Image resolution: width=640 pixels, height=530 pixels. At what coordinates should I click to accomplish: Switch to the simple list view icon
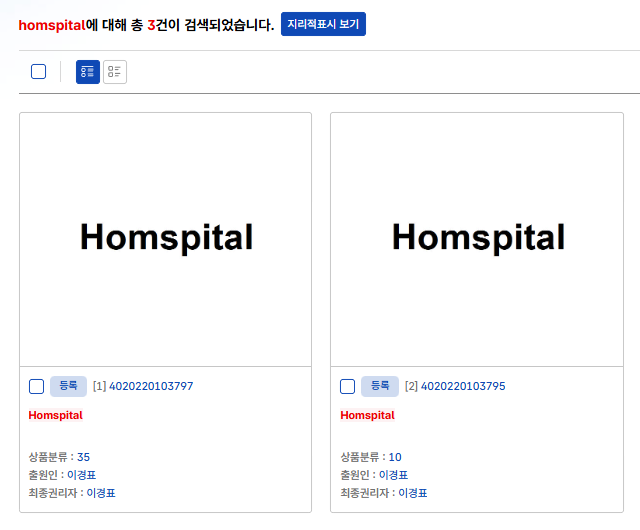[x=115, y=72]
